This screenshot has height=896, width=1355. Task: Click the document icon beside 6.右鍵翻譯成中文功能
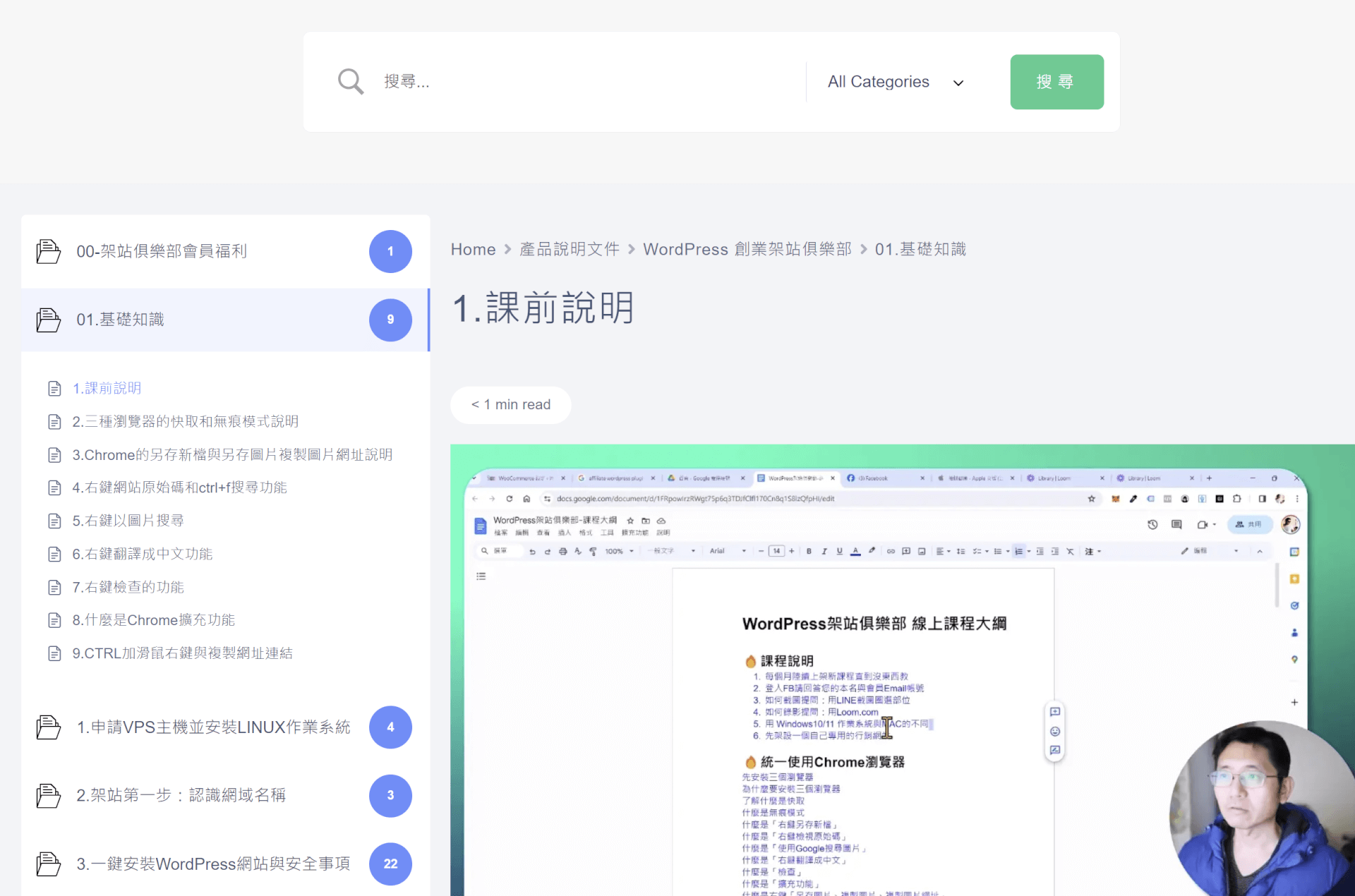point(54,554)
